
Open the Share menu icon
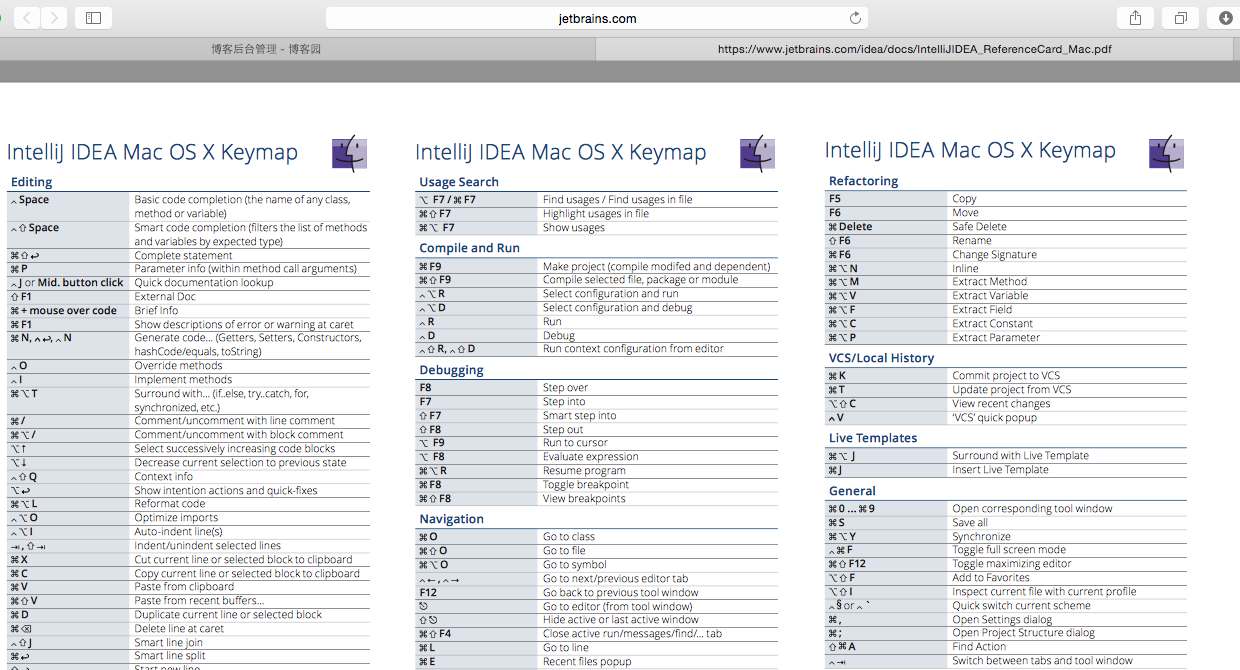click(x=1135, y=17)
